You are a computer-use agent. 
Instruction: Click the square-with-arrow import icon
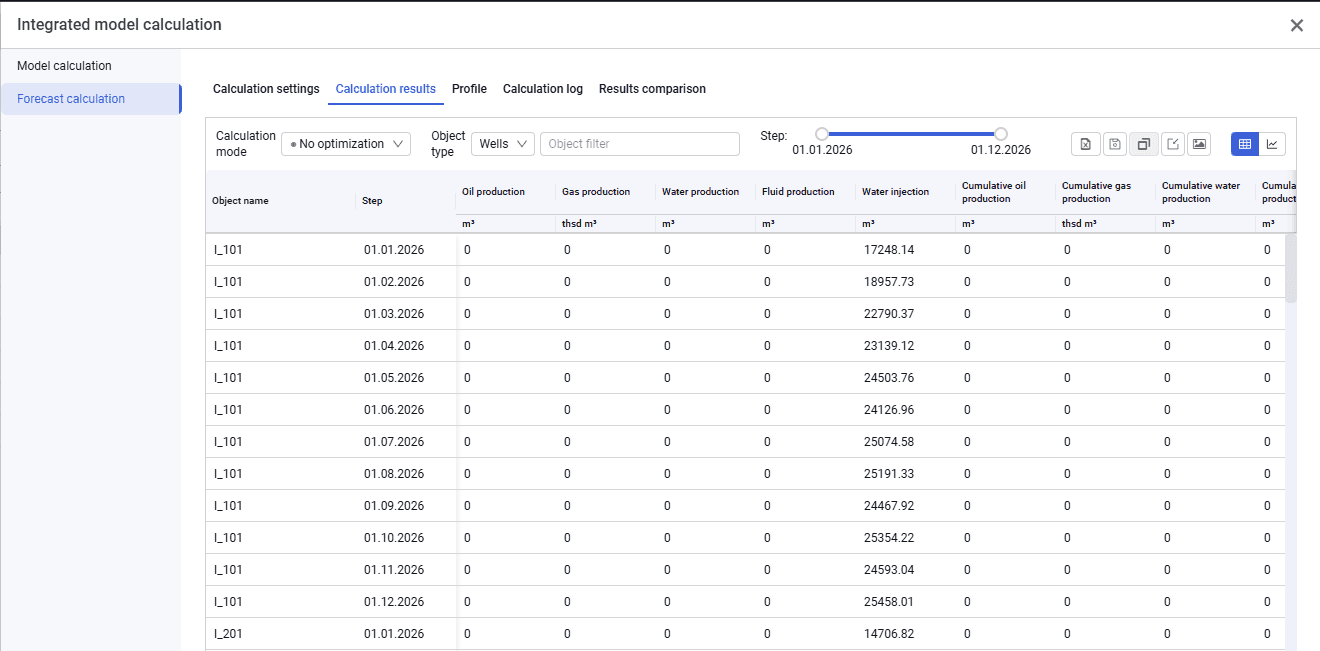pyautogui.click(x=1173, y=144)
